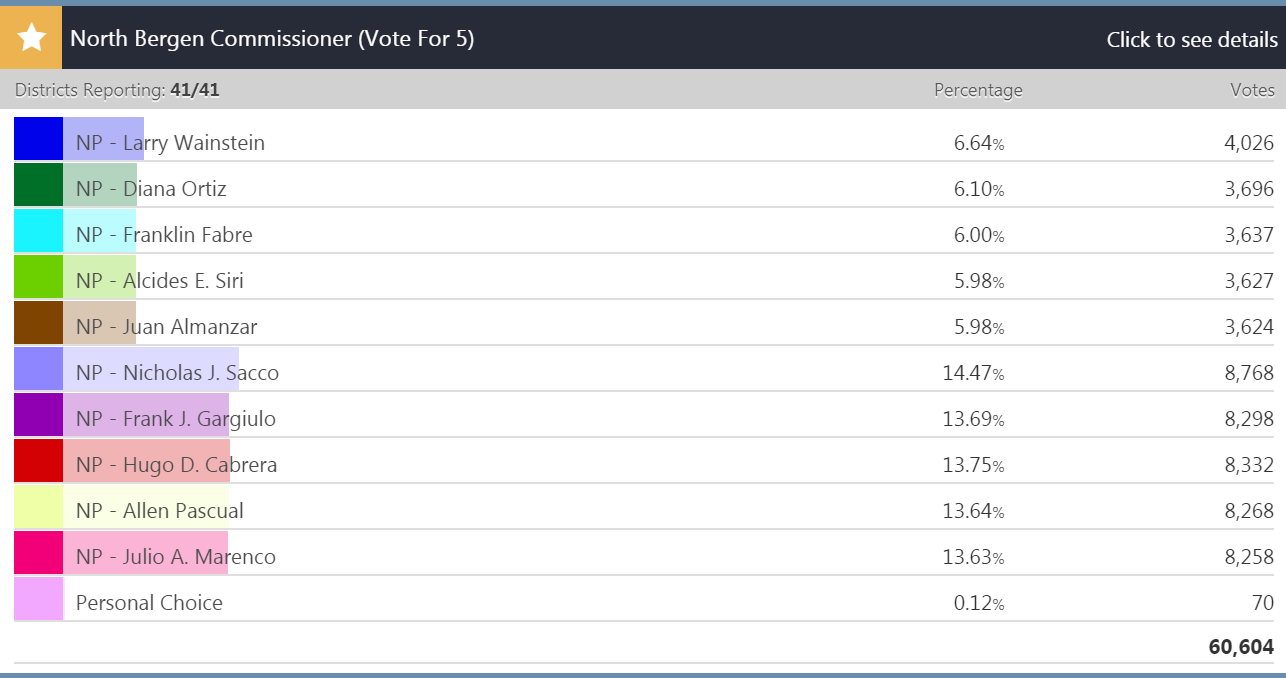Viewport: 1286px width, 678px height.
Task: Select the NP - Hugo D. Cabrera row label
Action: [176, 465]
